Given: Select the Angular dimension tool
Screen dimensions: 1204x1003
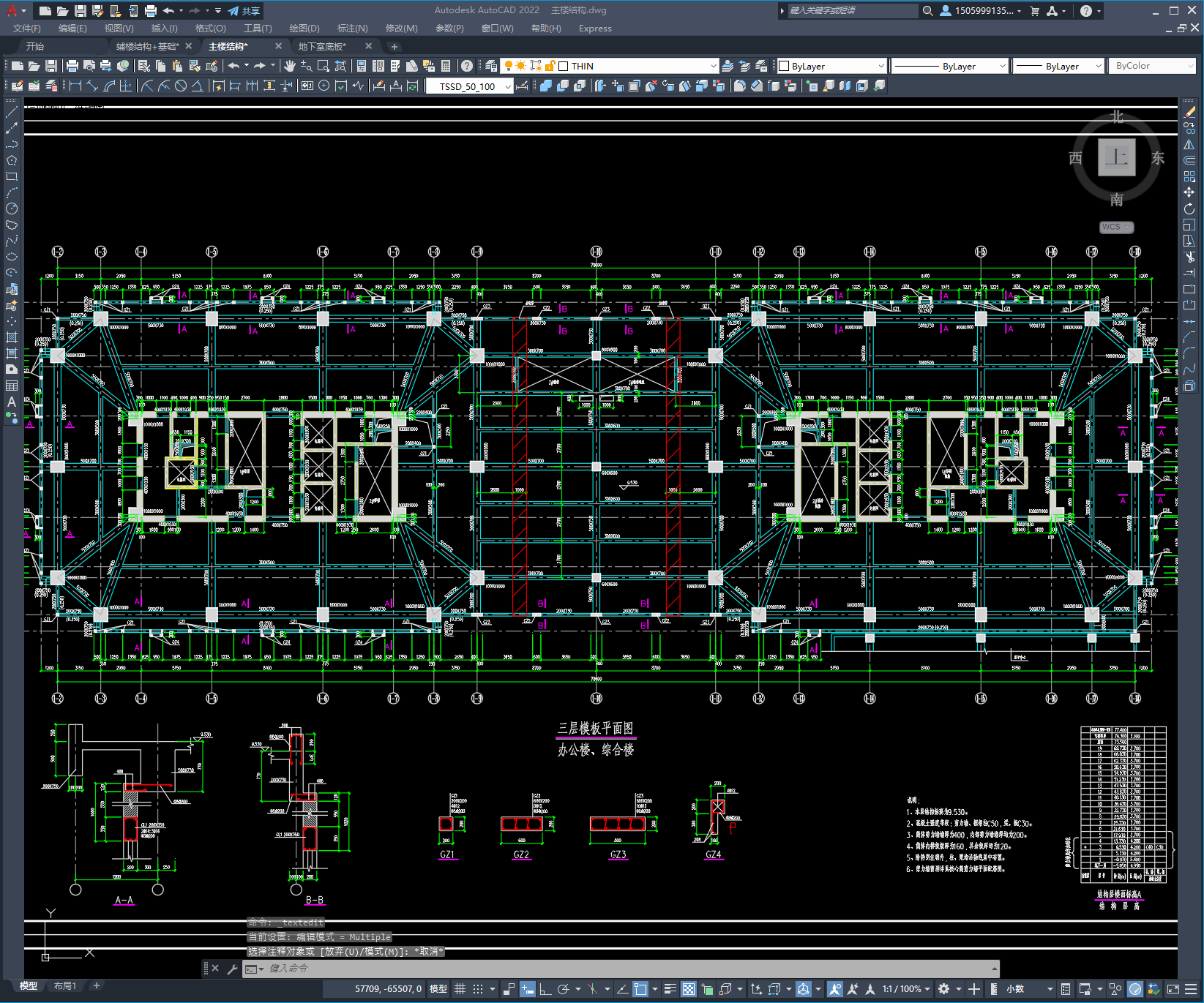Looking at the screenshot, I should pos(198,86).
